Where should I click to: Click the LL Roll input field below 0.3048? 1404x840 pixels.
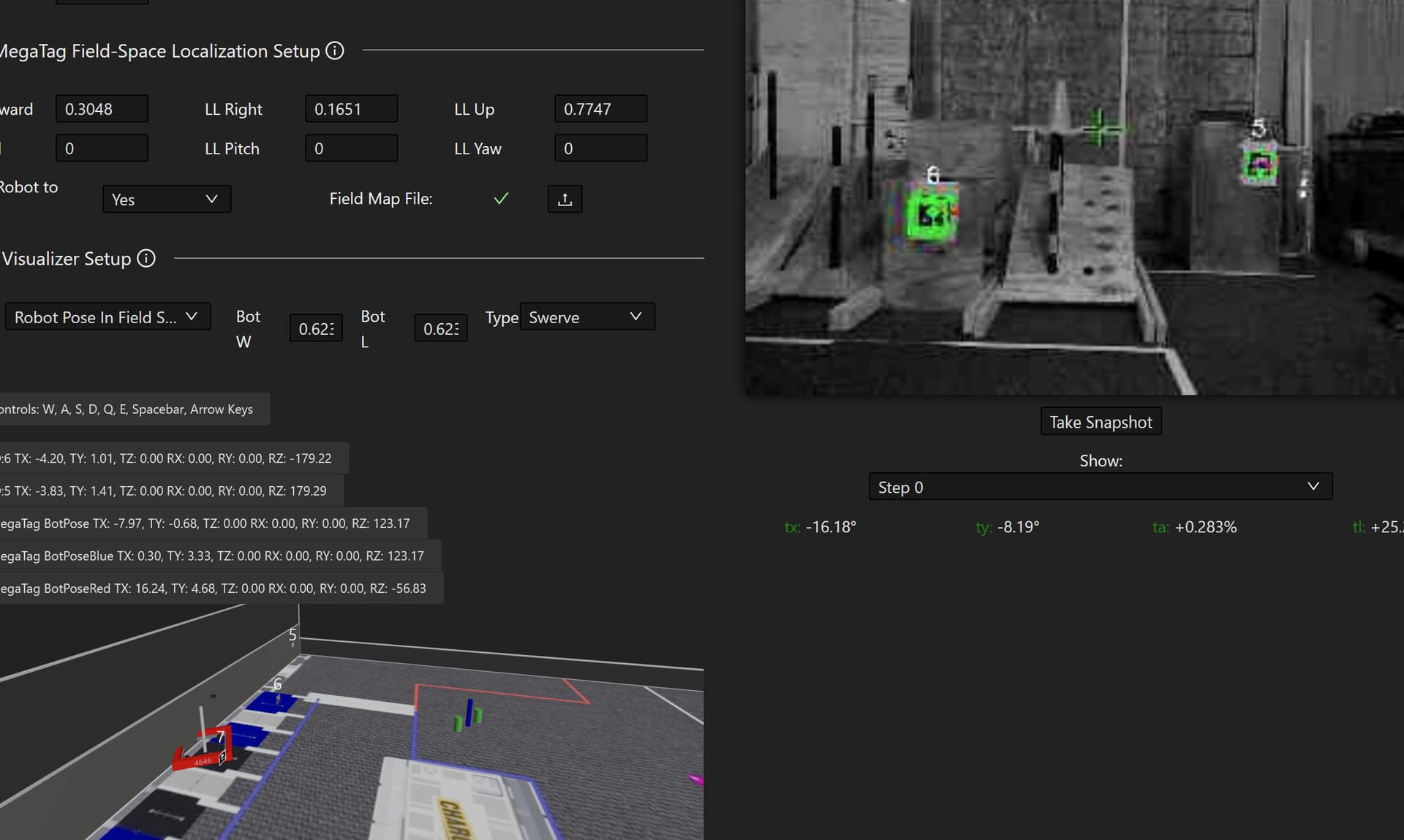102,148
